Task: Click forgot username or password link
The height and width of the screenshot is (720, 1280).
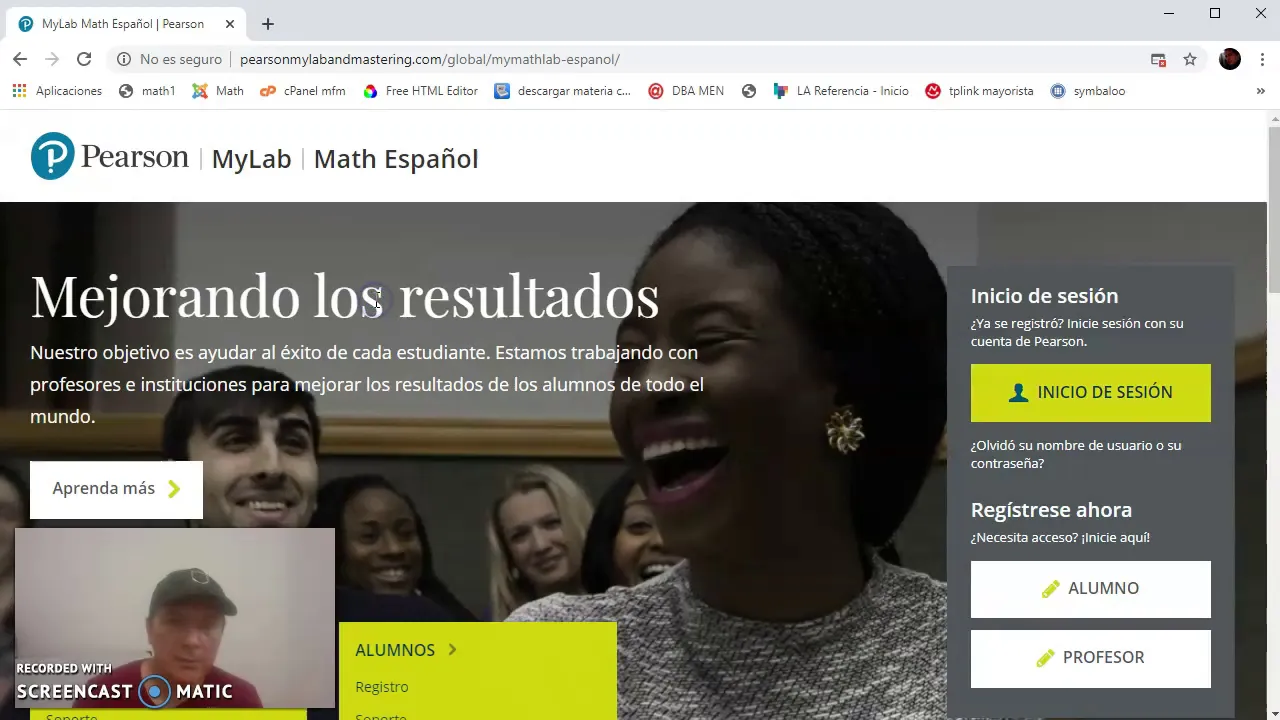Action: coord(1076,454)
